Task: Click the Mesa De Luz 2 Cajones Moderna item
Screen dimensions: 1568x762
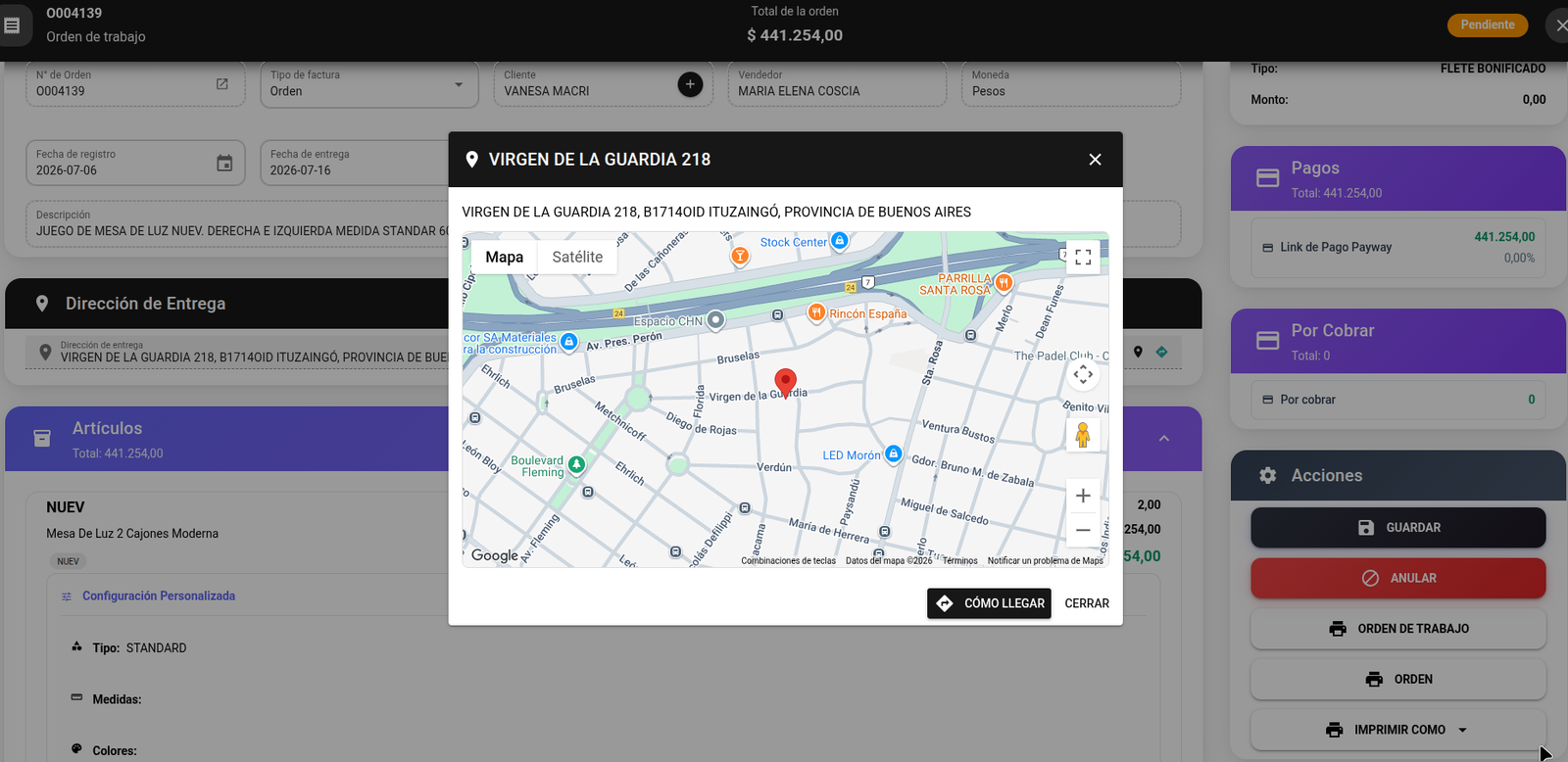Action: [132, 534]
